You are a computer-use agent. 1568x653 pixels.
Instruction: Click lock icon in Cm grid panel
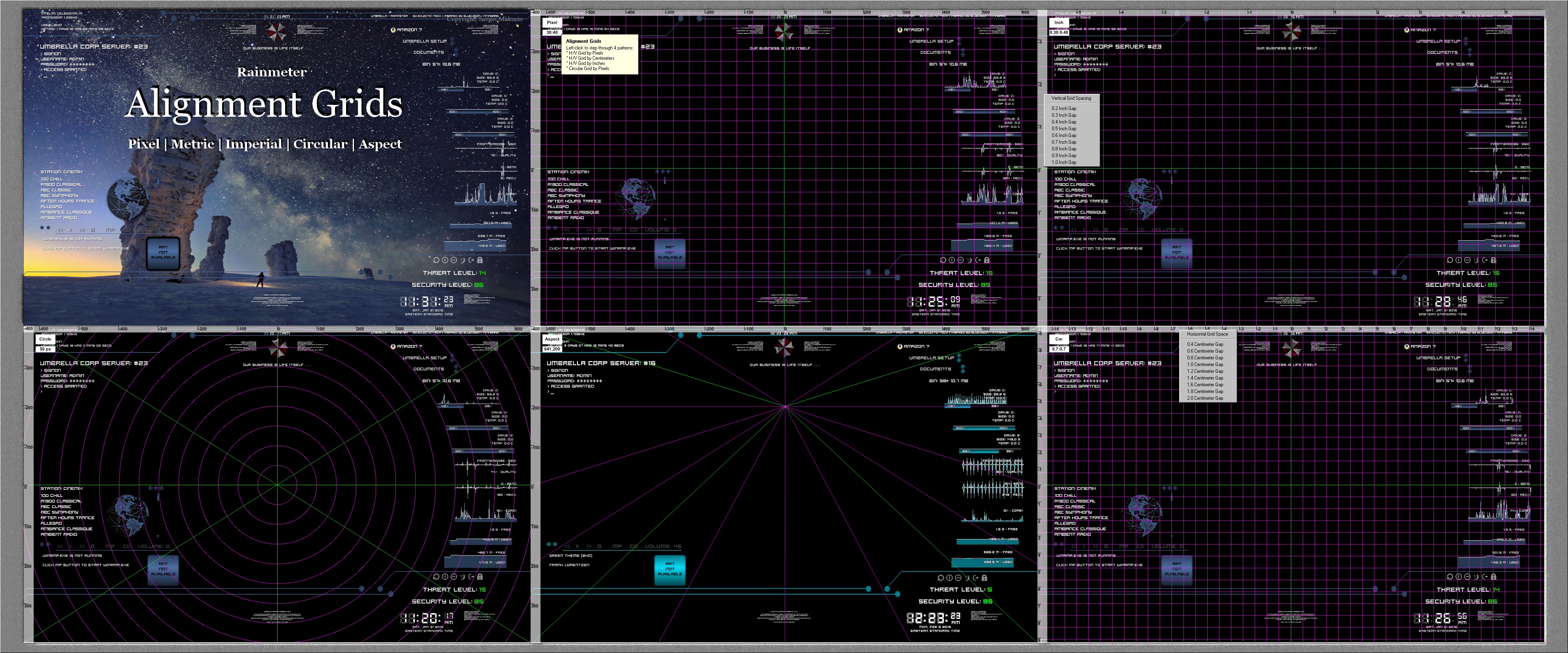point(1493,576)
